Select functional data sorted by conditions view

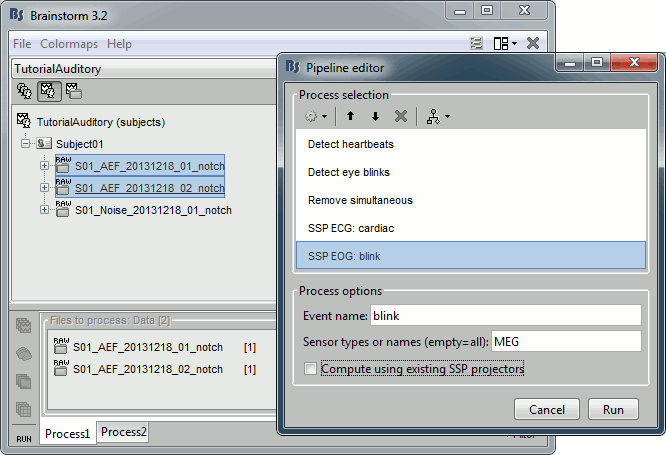click(73, 91)
